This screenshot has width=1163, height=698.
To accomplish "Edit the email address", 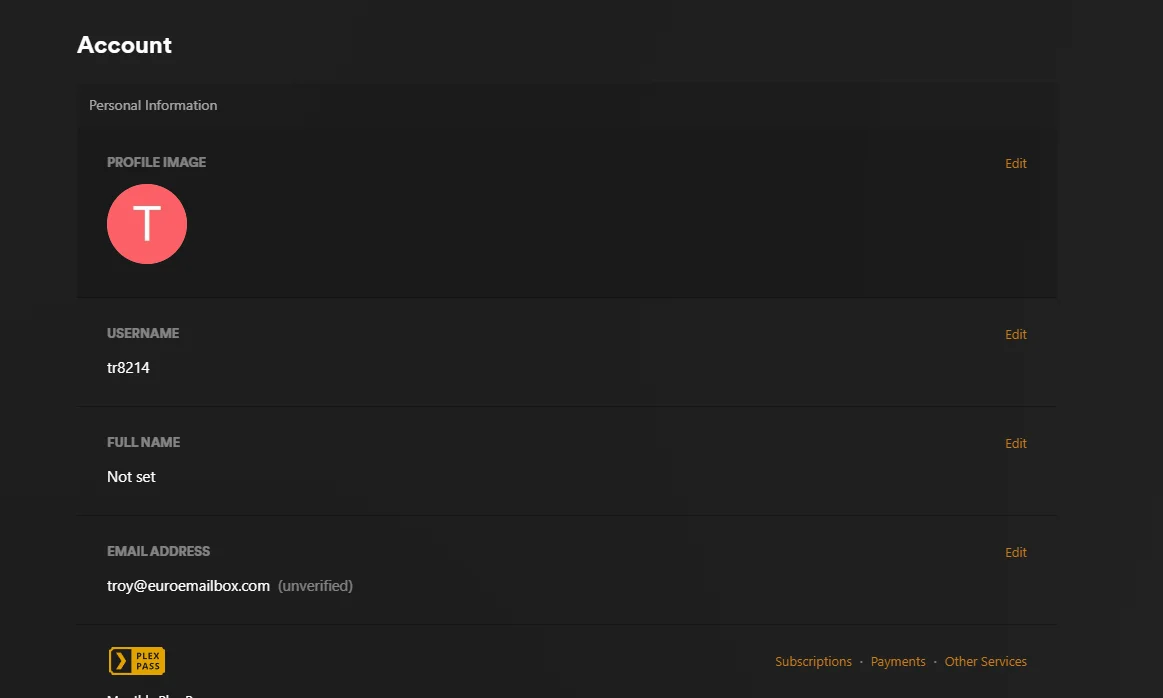I will [1015, 553].
